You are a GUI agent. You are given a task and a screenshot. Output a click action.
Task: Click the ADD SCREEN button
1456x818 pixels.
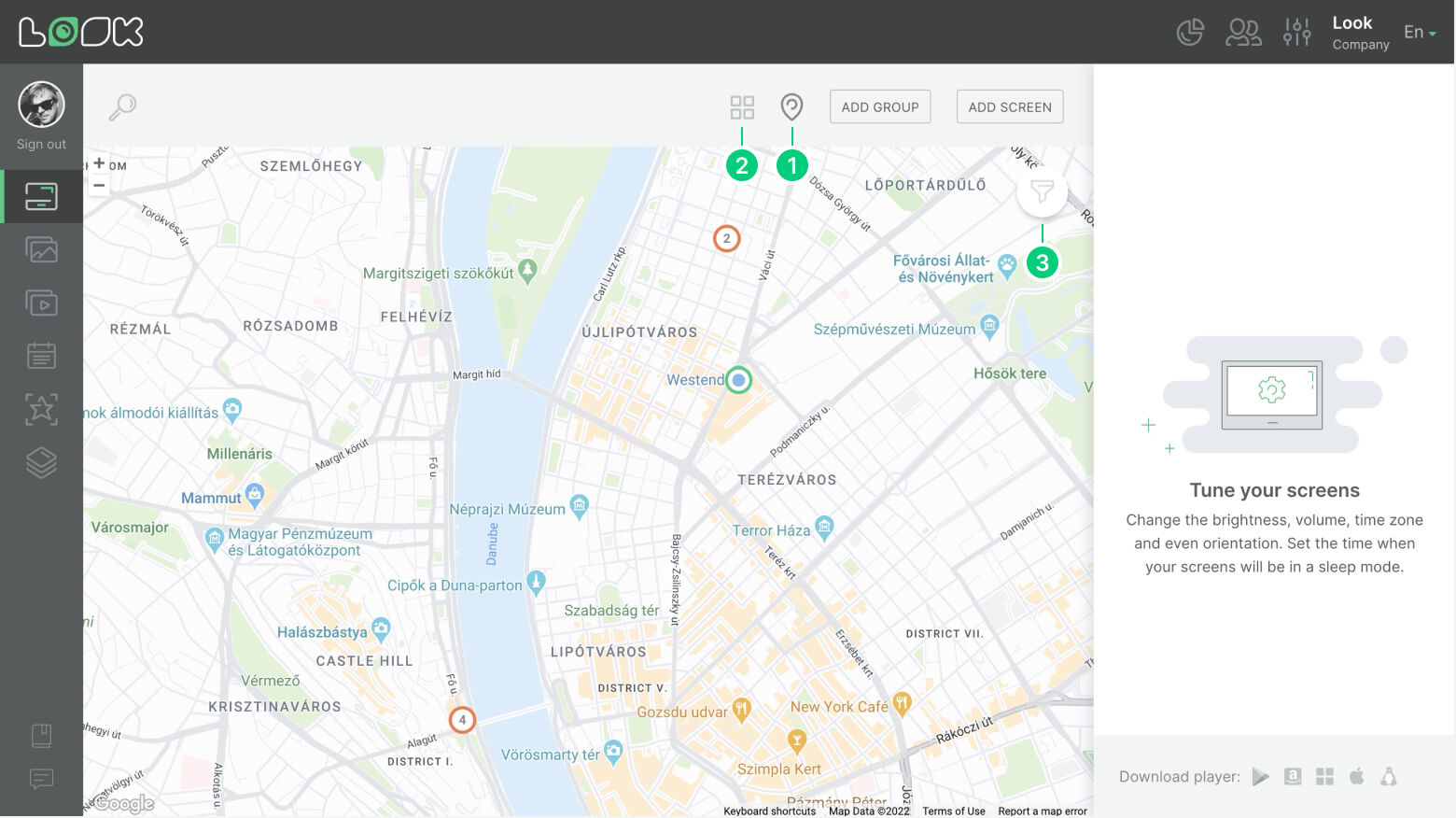[x=1009, y=106]
